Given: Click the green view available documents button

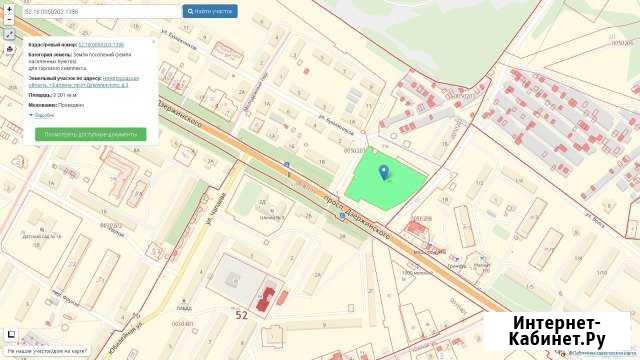Looking at the screenshot, I should (91, 134).
